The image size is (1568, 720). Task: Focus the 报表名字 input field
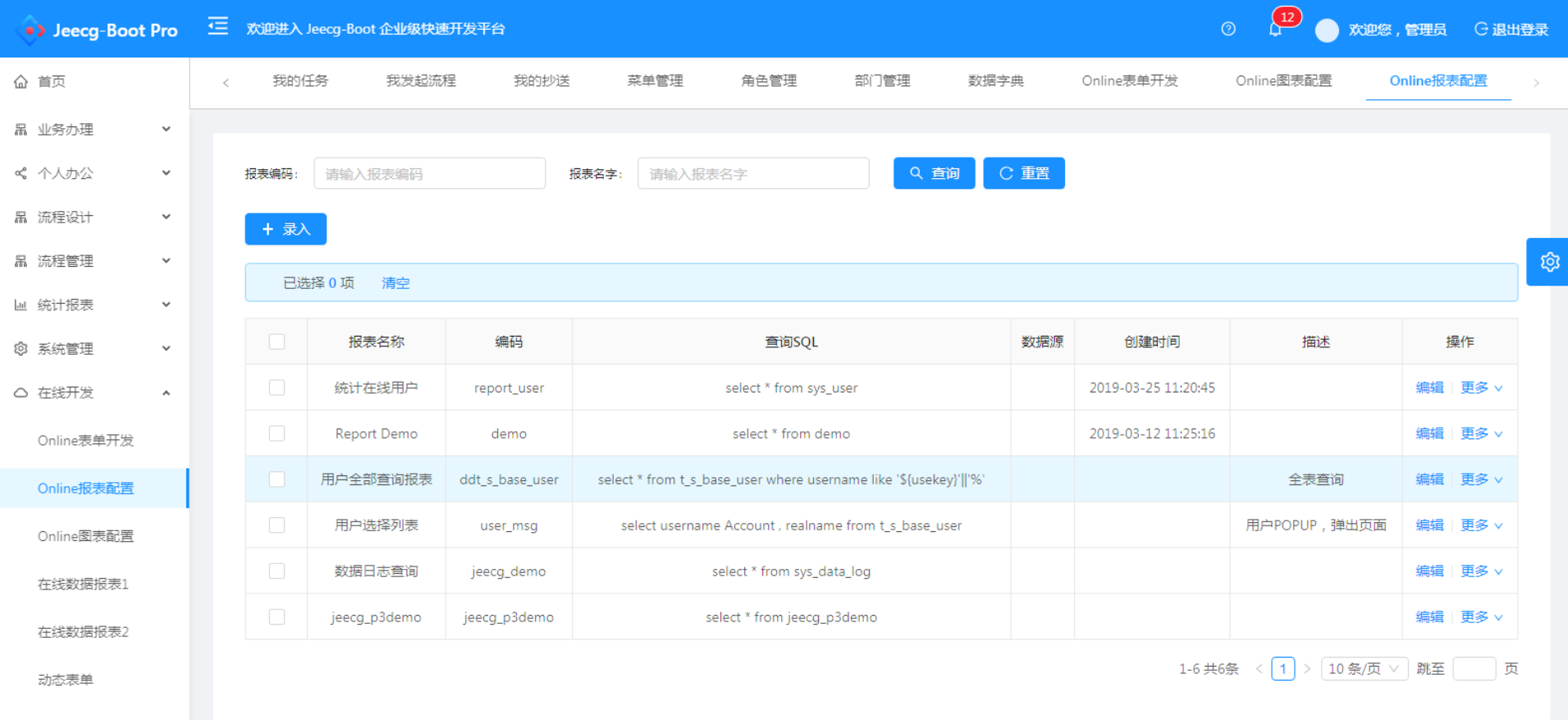click(x=753, y=173)
